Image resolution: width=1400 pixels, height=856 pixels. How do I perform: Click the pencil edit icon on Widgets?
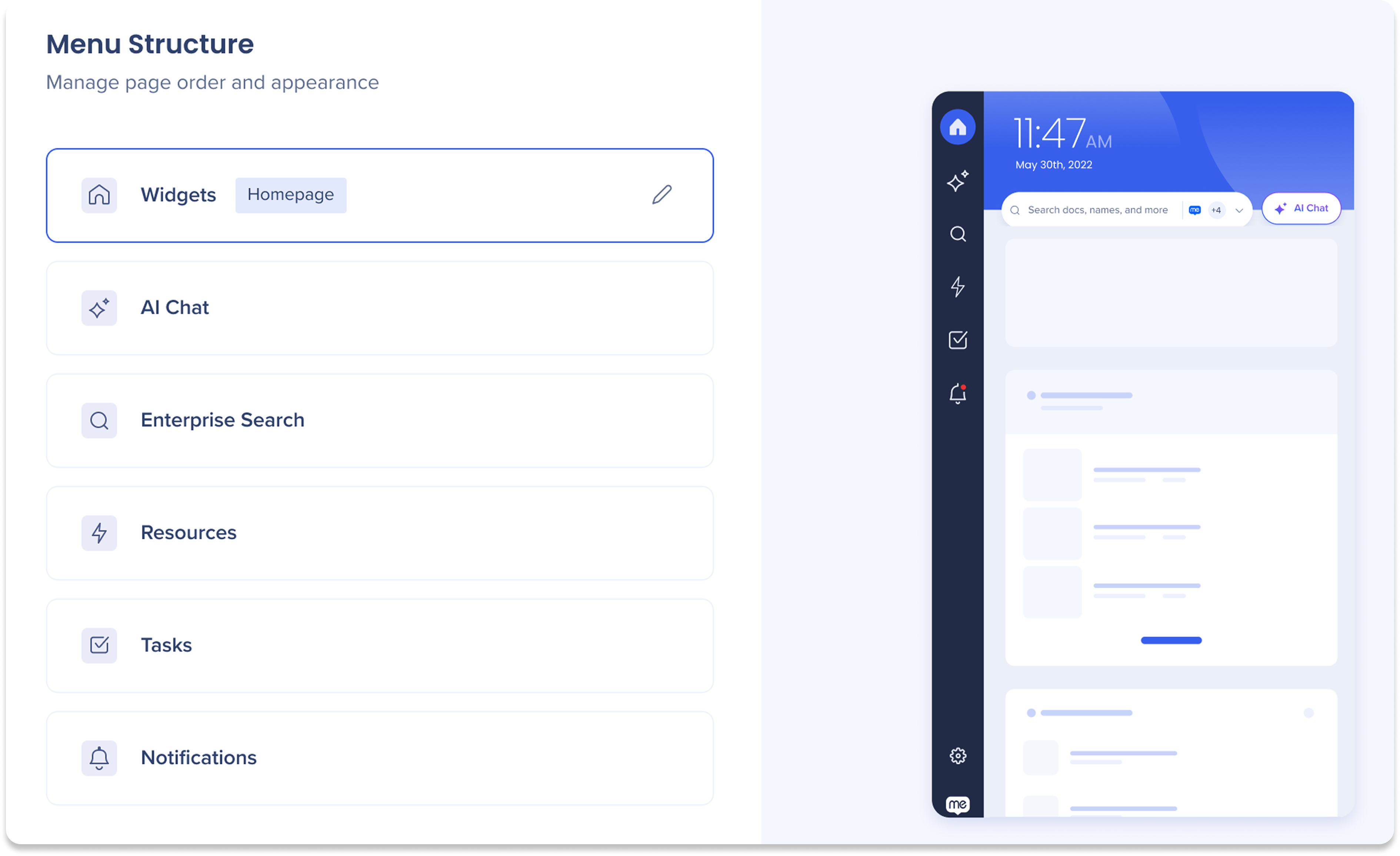pyautogui.click(x=661, y=194)
